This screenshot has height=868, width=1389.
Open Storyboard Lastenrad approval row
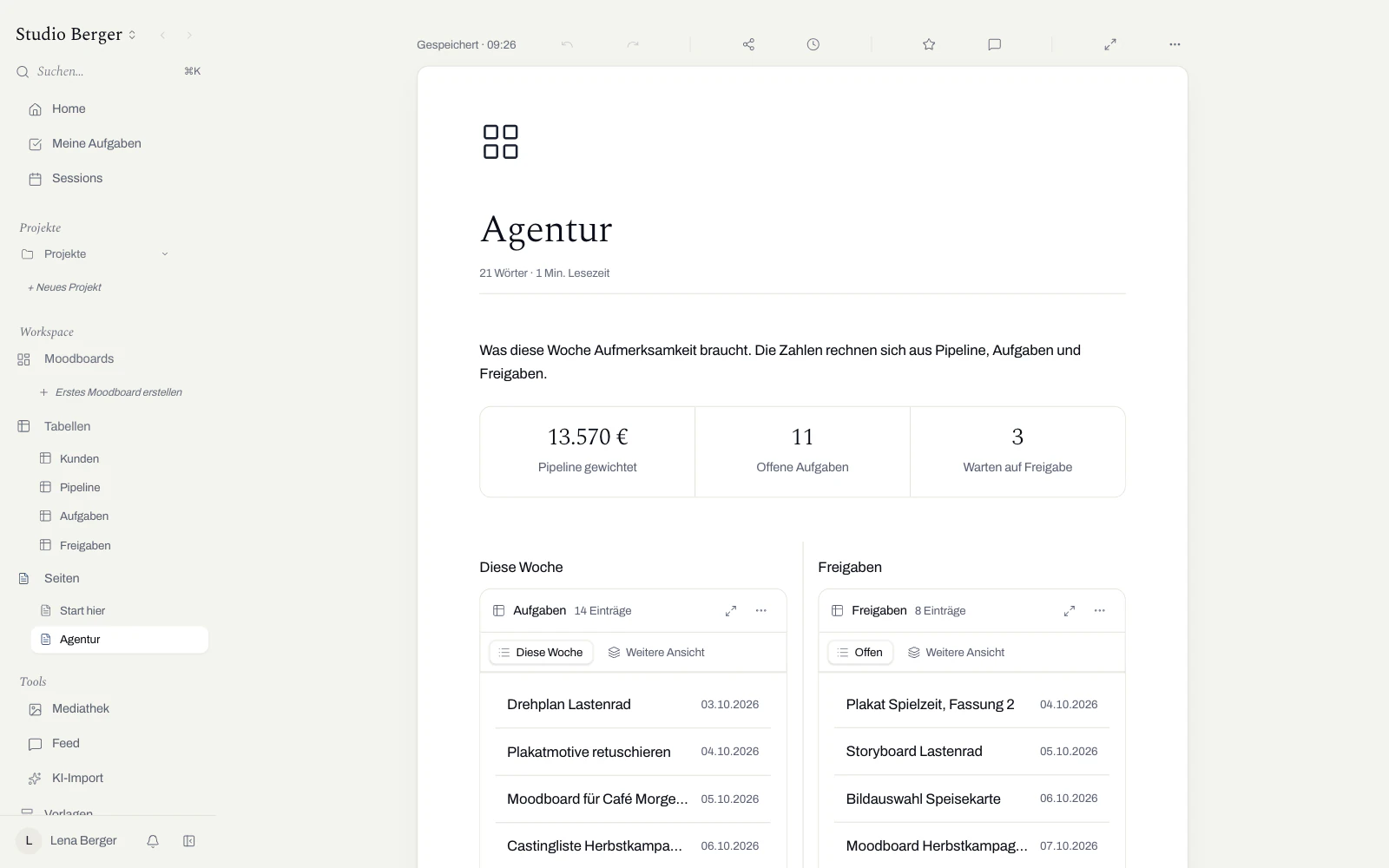[971, 752]
